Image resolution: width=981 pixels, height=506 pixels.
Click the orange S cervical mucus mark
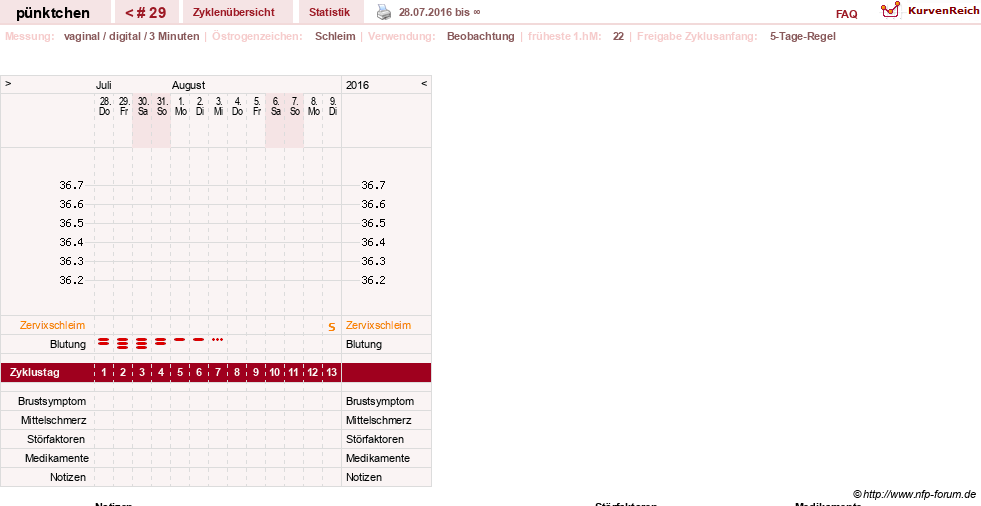click(332, 326)
